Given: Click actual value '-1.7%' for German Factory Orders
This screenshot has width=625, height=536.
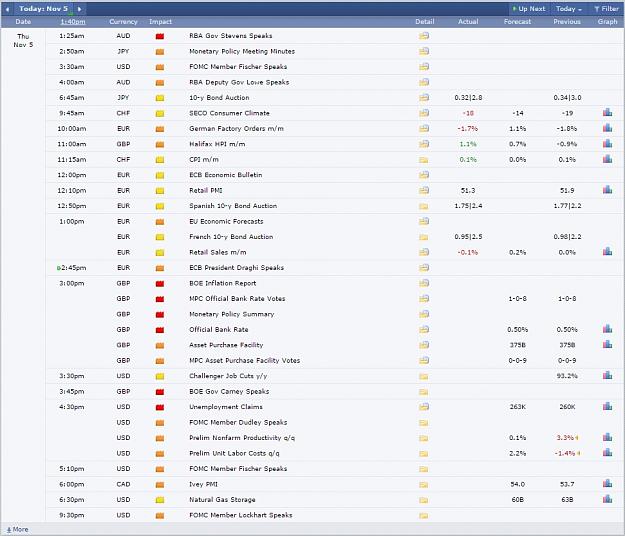Looking at the screenshot, I should 468,129.
